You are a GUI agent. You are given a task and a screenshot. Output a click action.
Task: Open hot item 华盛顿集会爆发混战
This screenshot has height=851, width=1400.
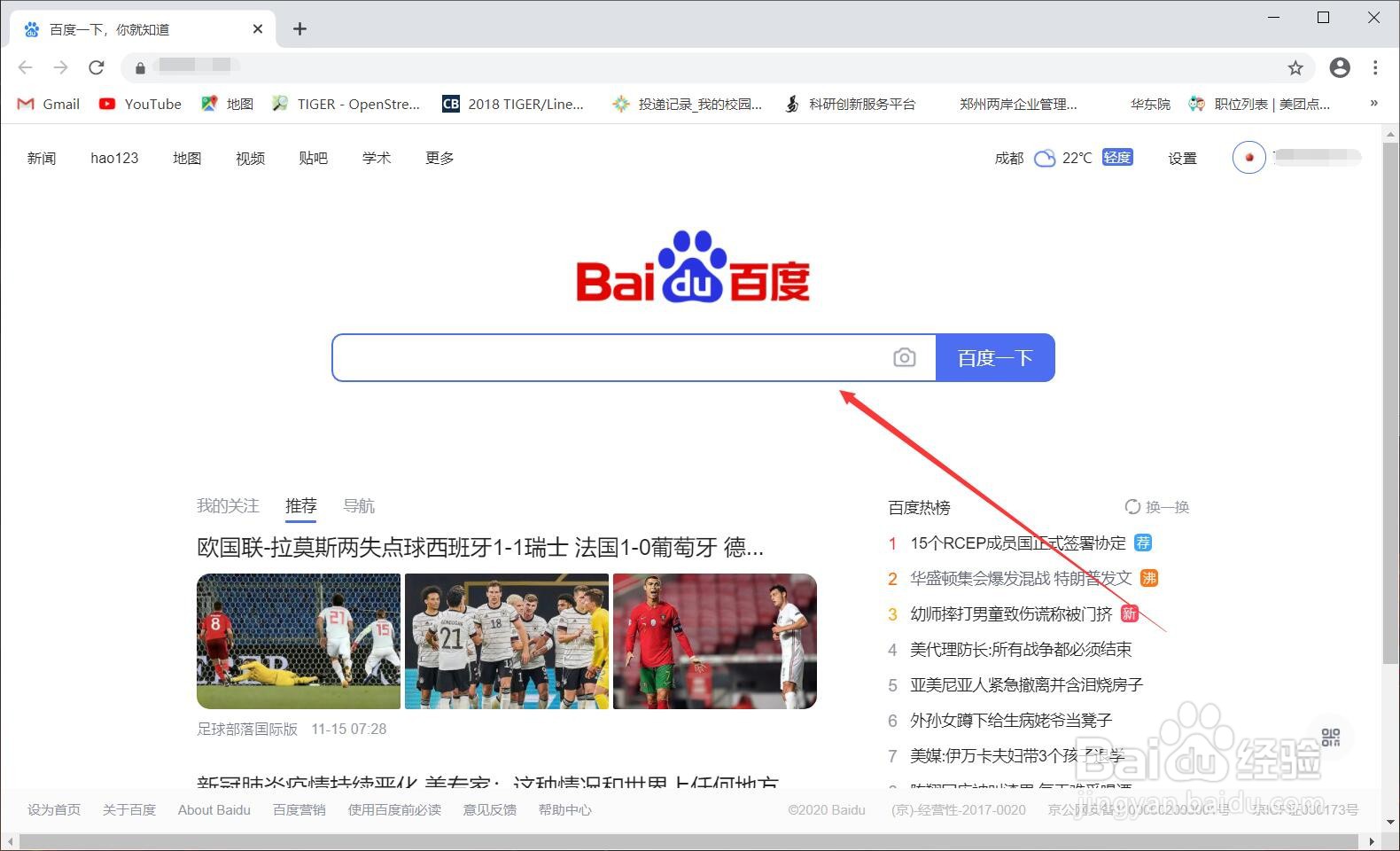point(1022,578)
